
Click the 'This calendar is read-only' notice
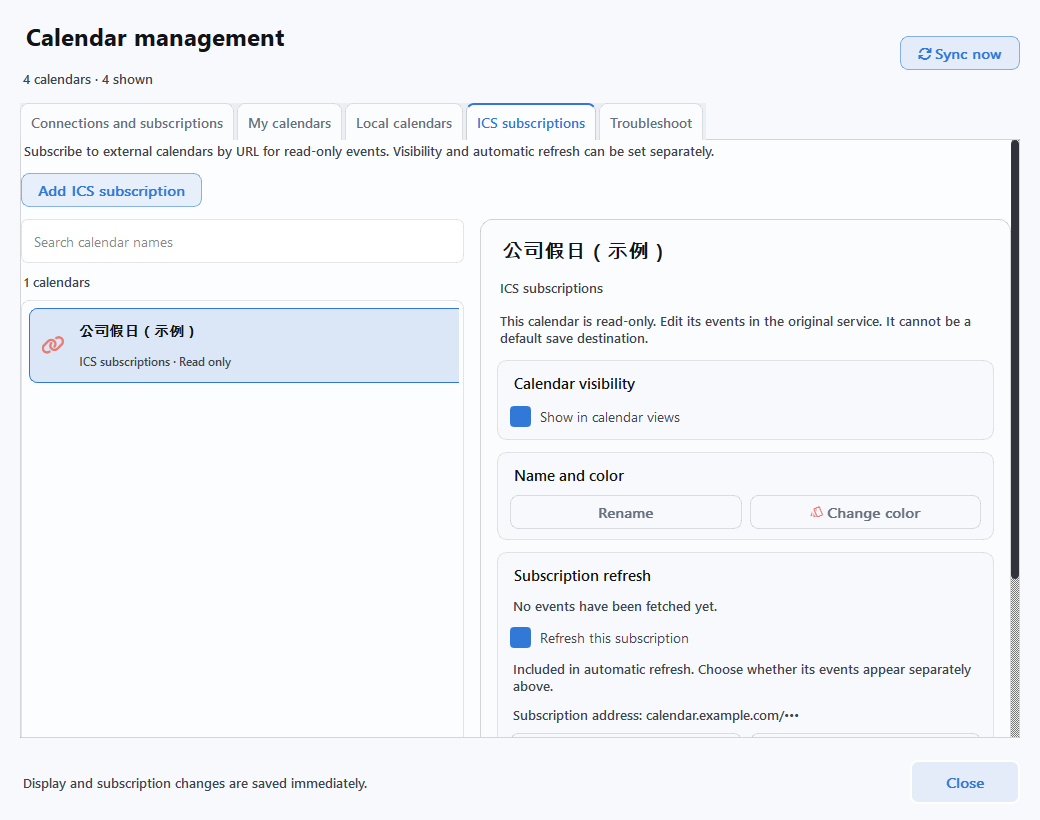(x=736, y=330)
